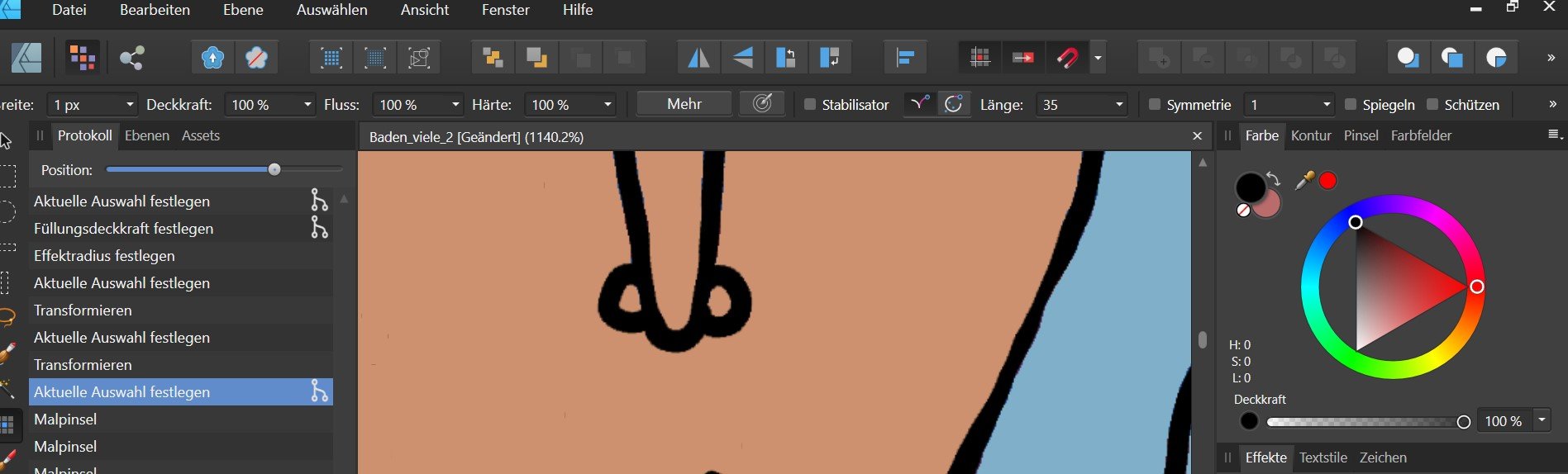The image size is (1568, 474).
Task: Rotate selection counter-clockwise icon
Action: 786,58
